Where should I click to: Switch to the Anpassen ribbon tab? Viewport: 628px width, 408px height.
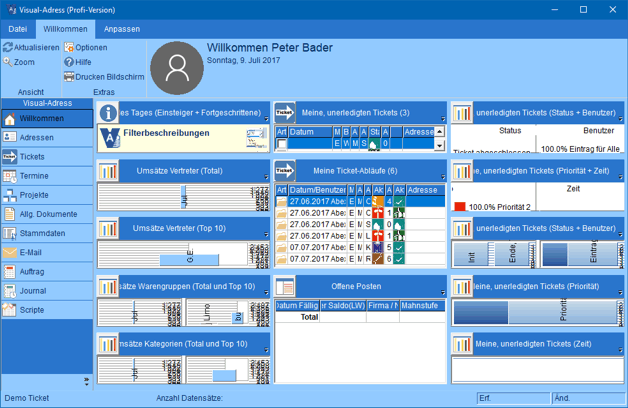(122, 29)
